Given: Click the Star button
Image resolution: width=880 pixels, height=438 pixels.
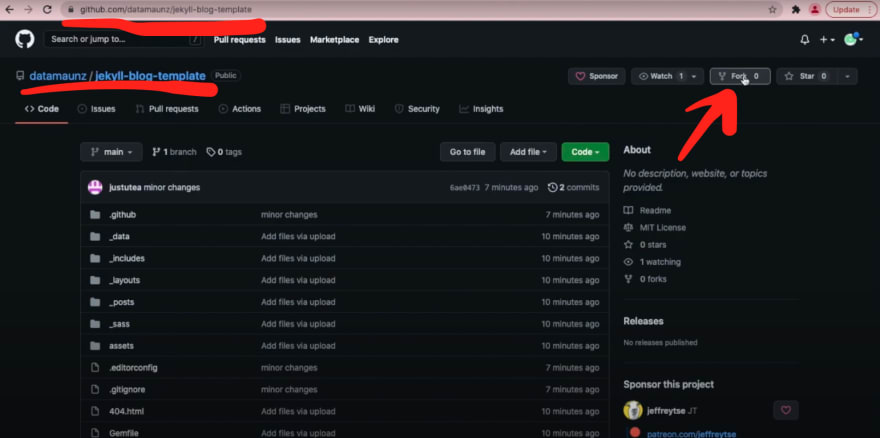Looking at the screenshot, I should 806,76.
